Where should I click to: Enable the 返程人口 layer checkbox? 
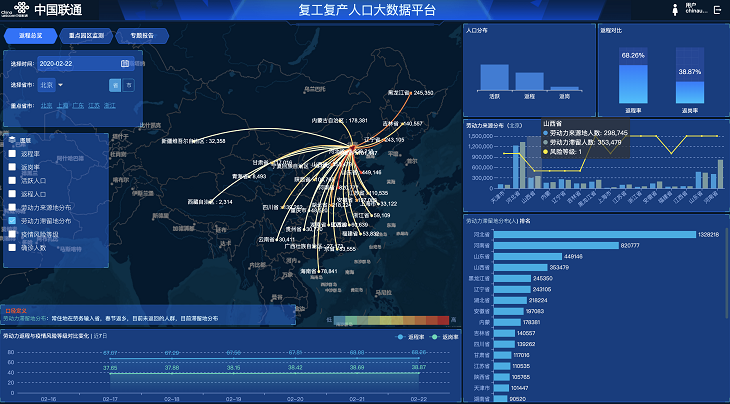coord(12,194)
